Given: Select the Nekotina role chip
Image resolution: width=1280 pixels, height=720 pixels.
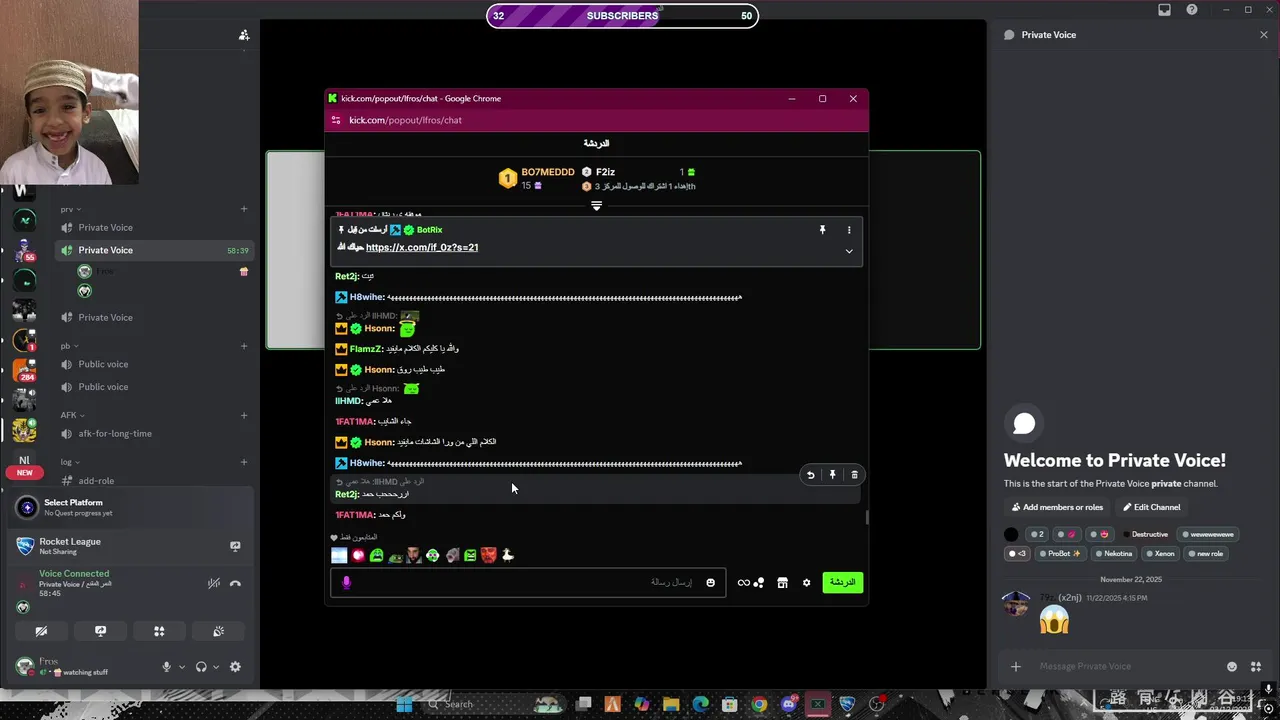Looking at the screenshot, I should click(x=1113, y=553).
